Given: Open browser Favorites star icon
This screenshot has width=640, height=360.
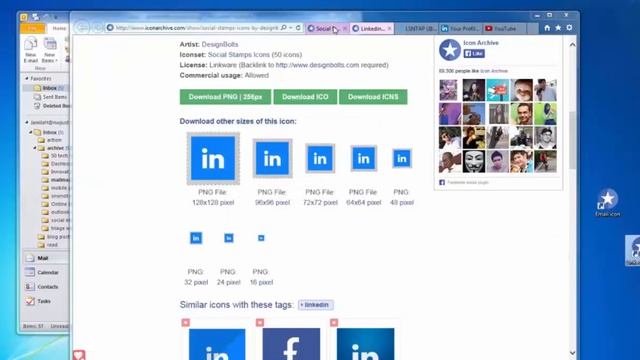Looking at the screenshot, I should coord(558,28).
